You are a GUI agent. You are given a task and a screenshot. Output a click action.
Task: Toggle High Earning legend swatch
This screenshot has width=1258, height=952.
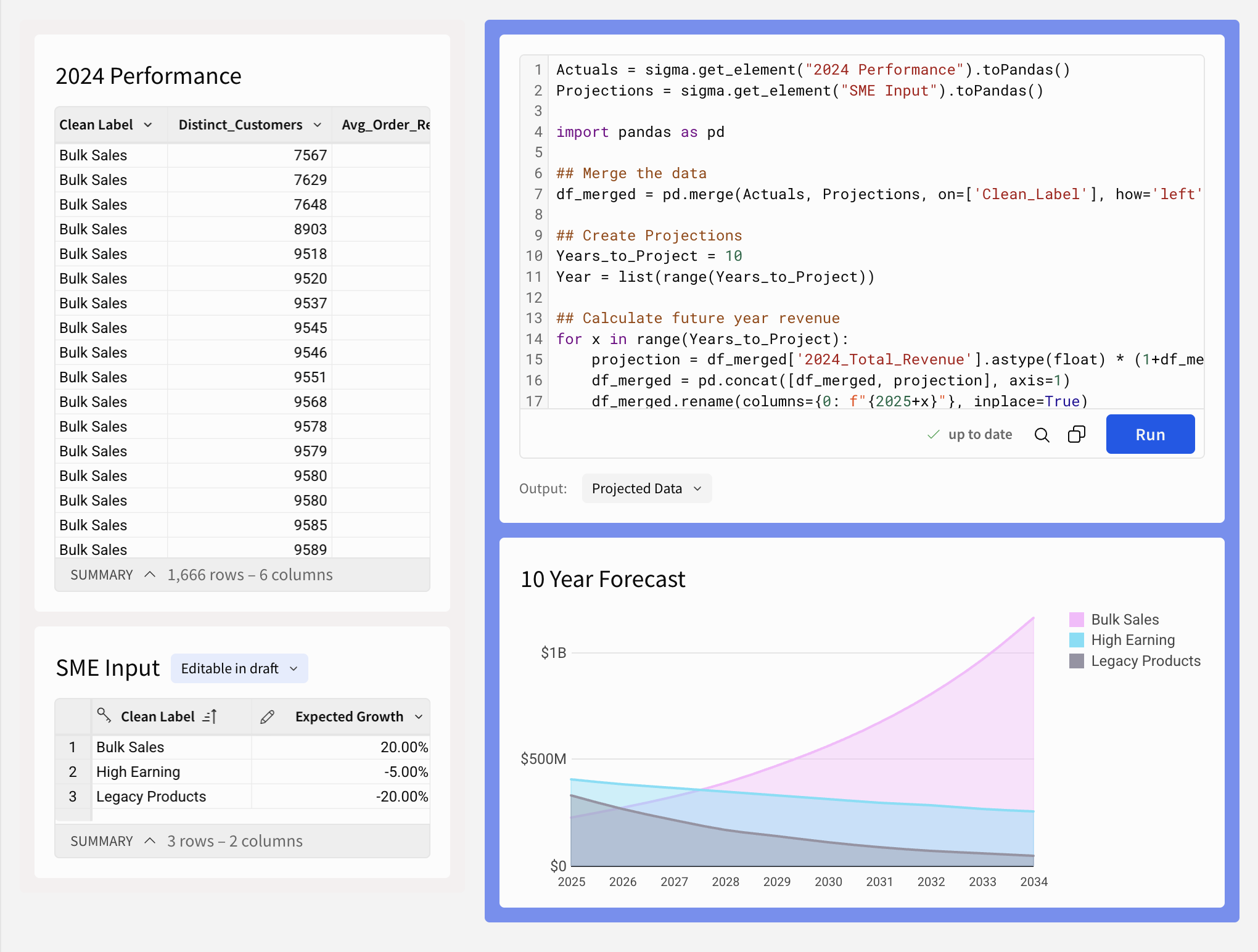click(1076, 640)
